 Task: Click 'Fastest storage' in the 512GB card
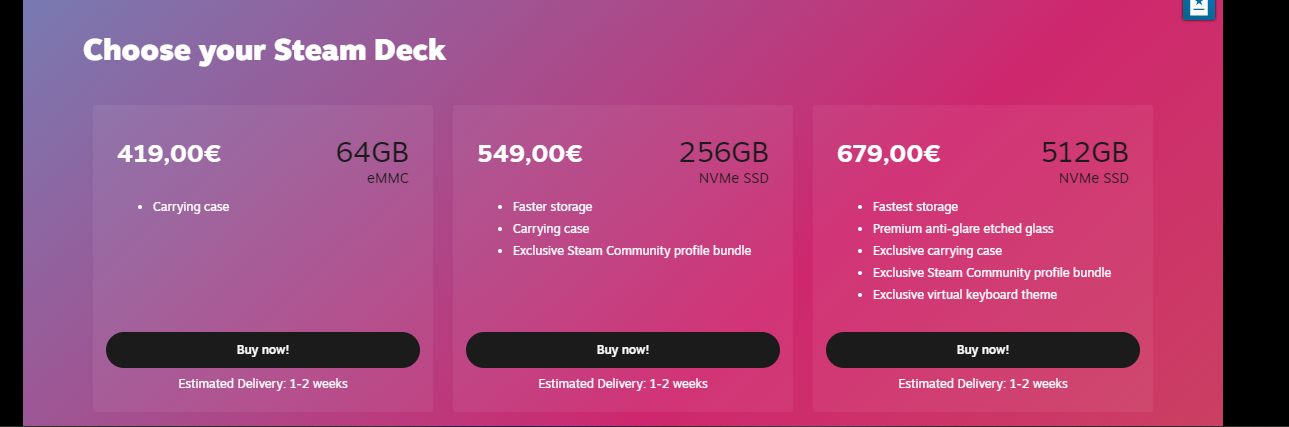pyautogui.click(x=915, y=207)
